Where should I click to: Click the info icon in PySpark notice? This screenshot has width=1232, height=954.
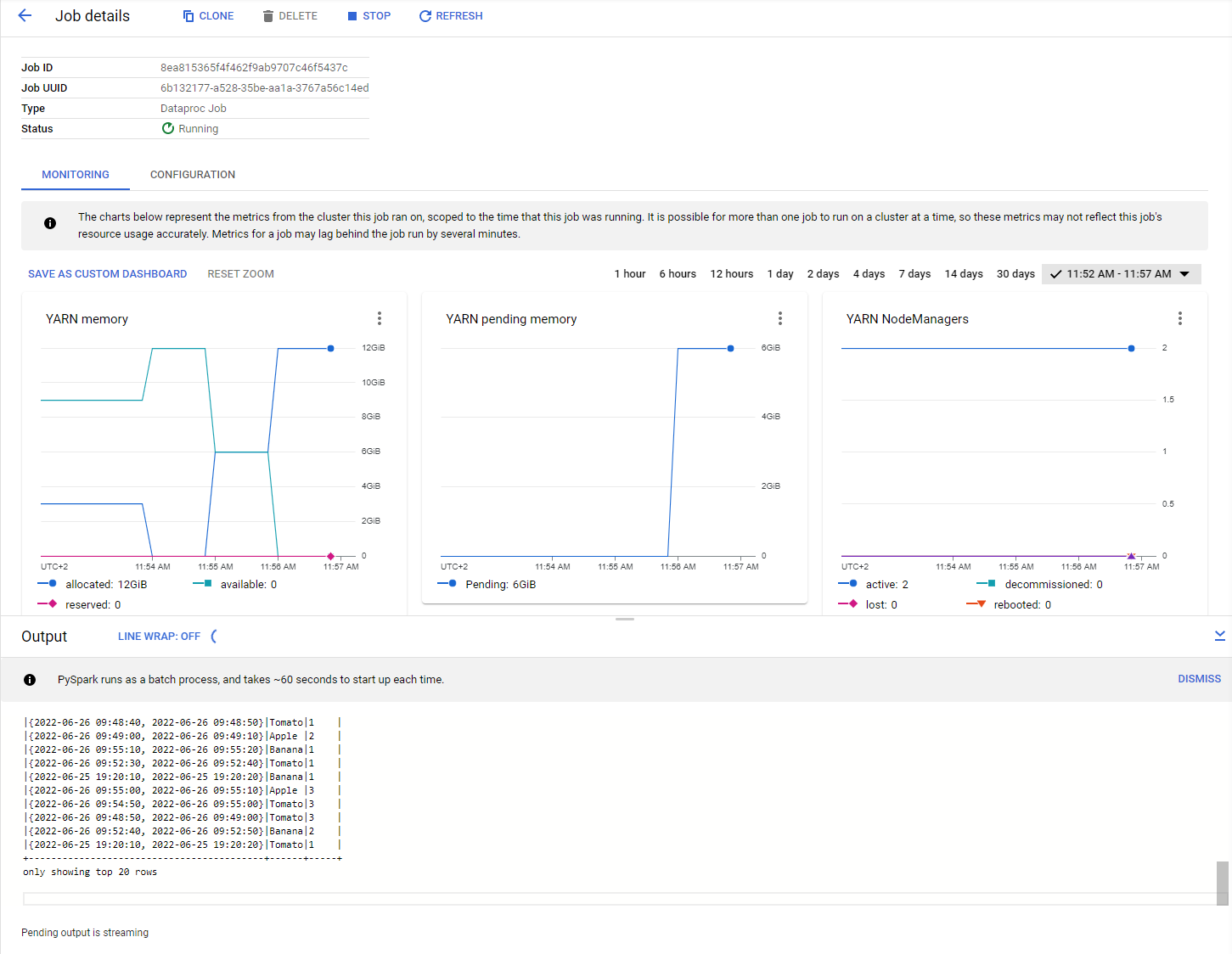[30, 680]
